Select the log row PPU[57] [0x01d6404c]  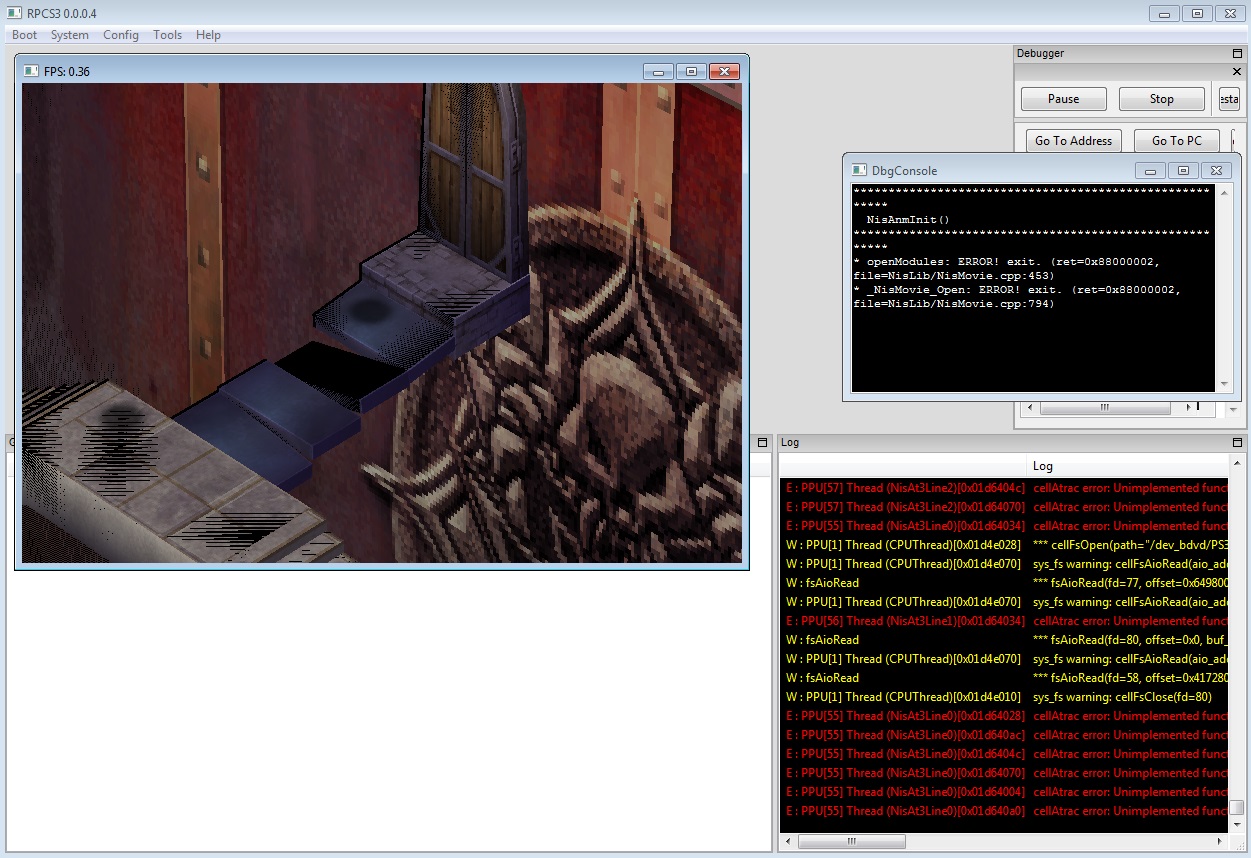pos(1004,488)
